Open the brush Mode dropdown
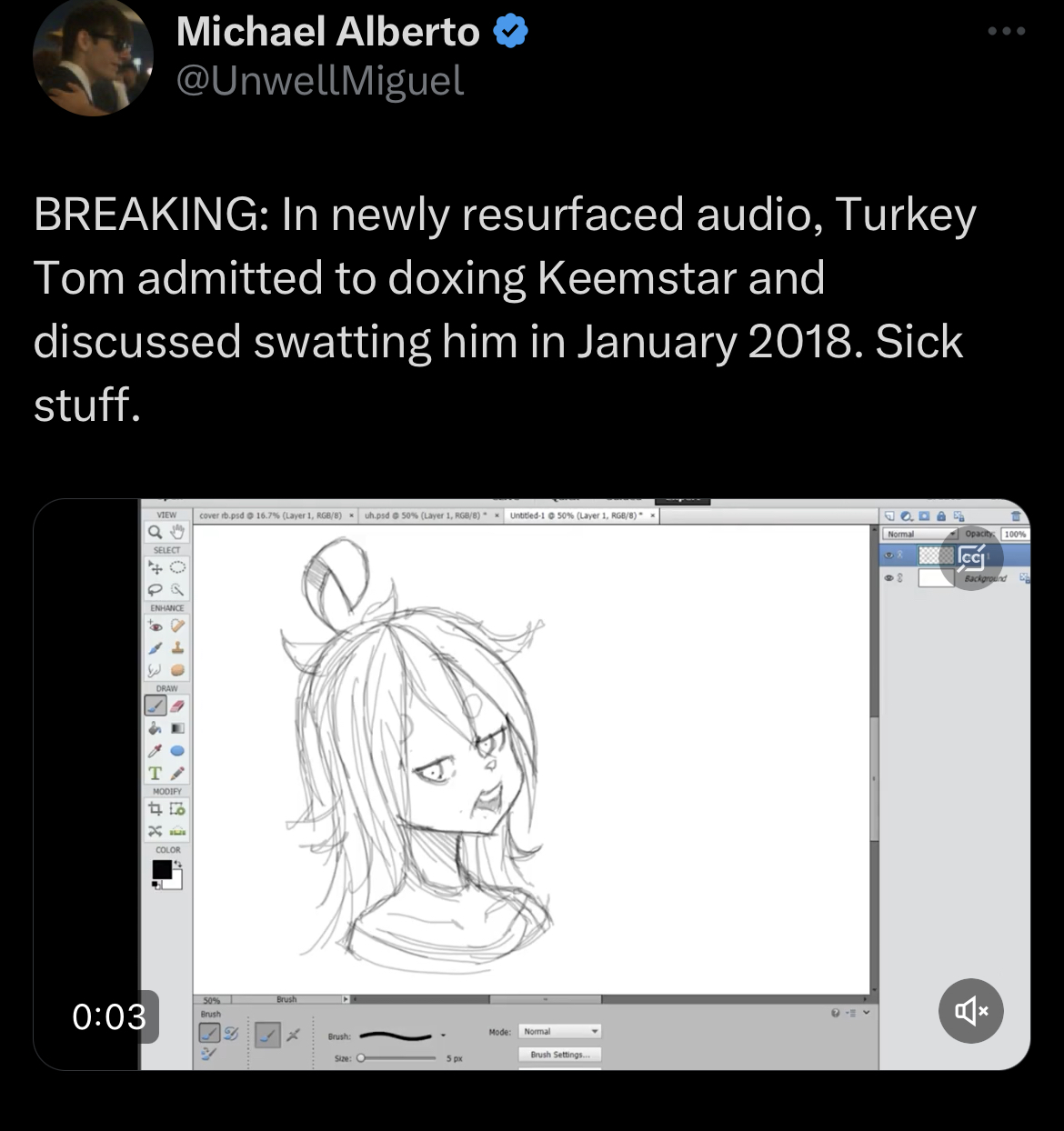 (x=560, y=1031)
